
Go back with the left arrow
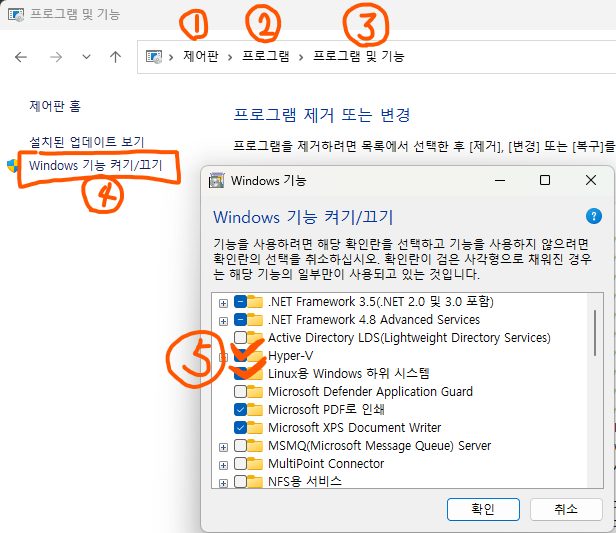point(21,57)
